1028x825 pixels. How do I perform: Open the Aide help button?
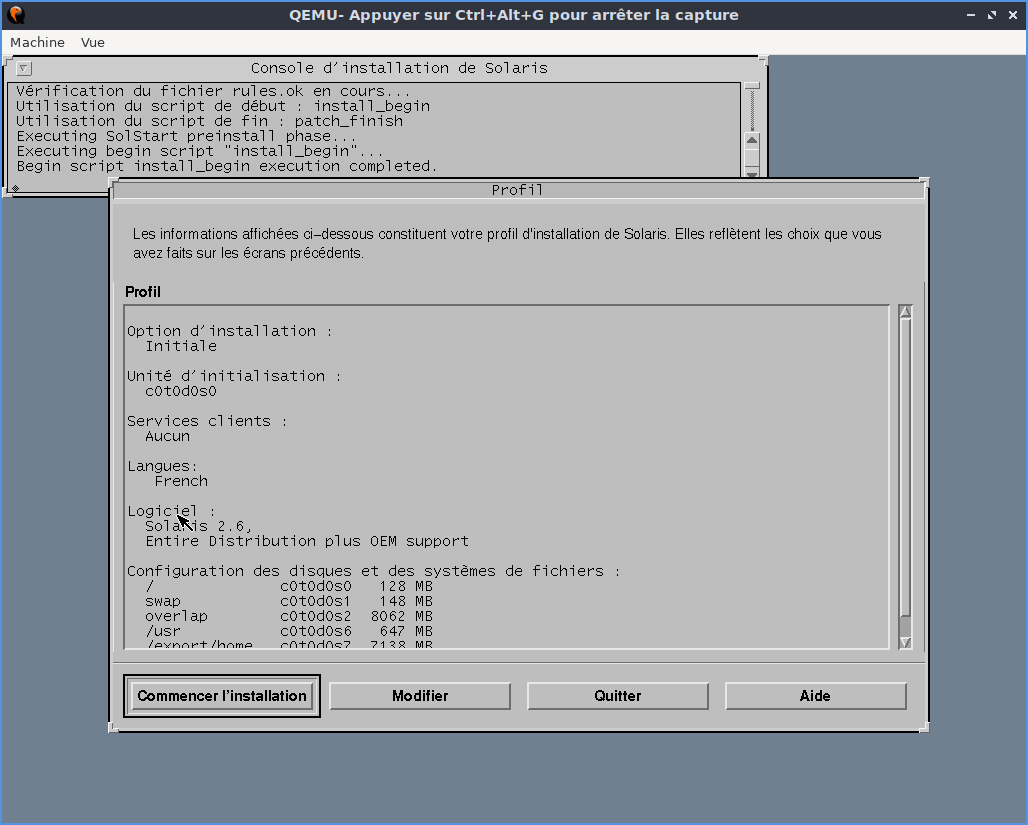pos(816,696)
